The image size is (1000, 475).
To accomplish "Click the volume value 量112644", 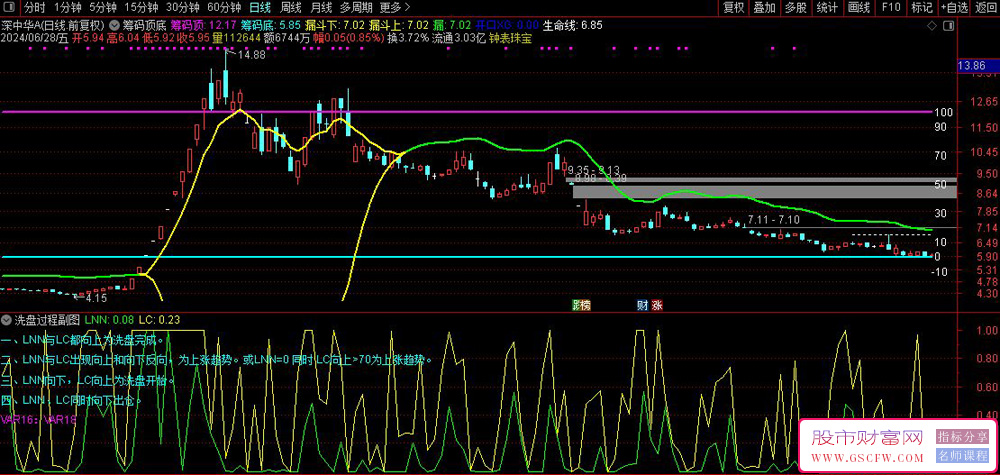I will click(237, 38).
